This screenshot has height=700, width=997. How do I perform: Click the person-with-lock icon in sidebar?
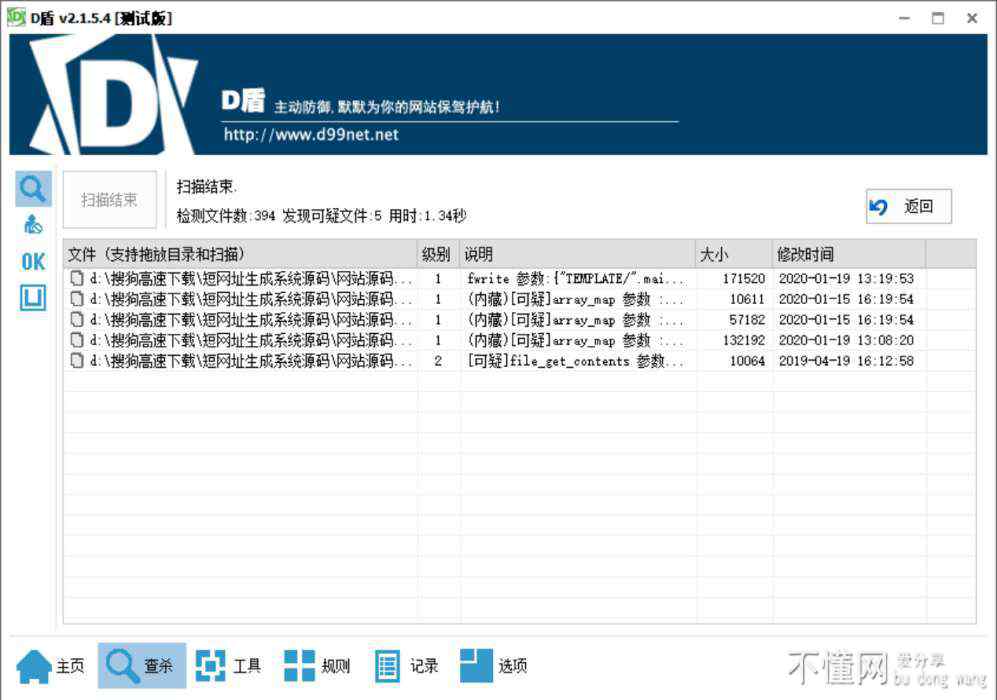point(33,224)
